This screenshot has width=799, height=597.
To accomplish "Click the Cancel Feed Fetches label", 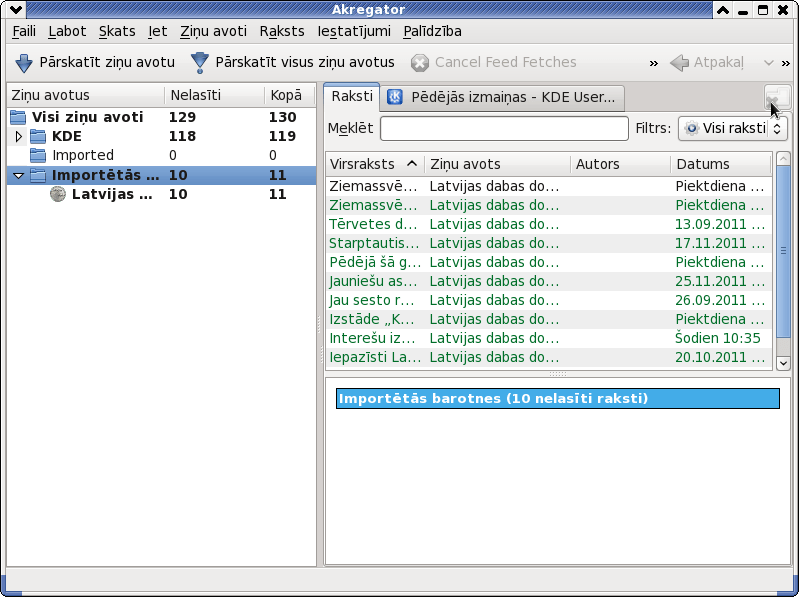I will (x=505, y=62).
